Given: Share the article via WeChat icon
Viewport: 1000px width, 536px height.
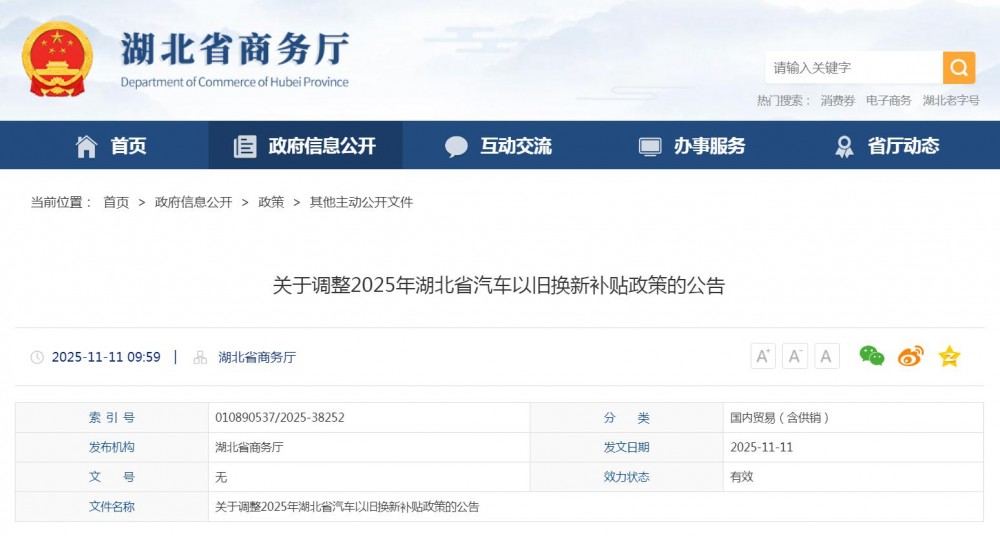Looking at the screenshot, I should [x=872, y=356].
